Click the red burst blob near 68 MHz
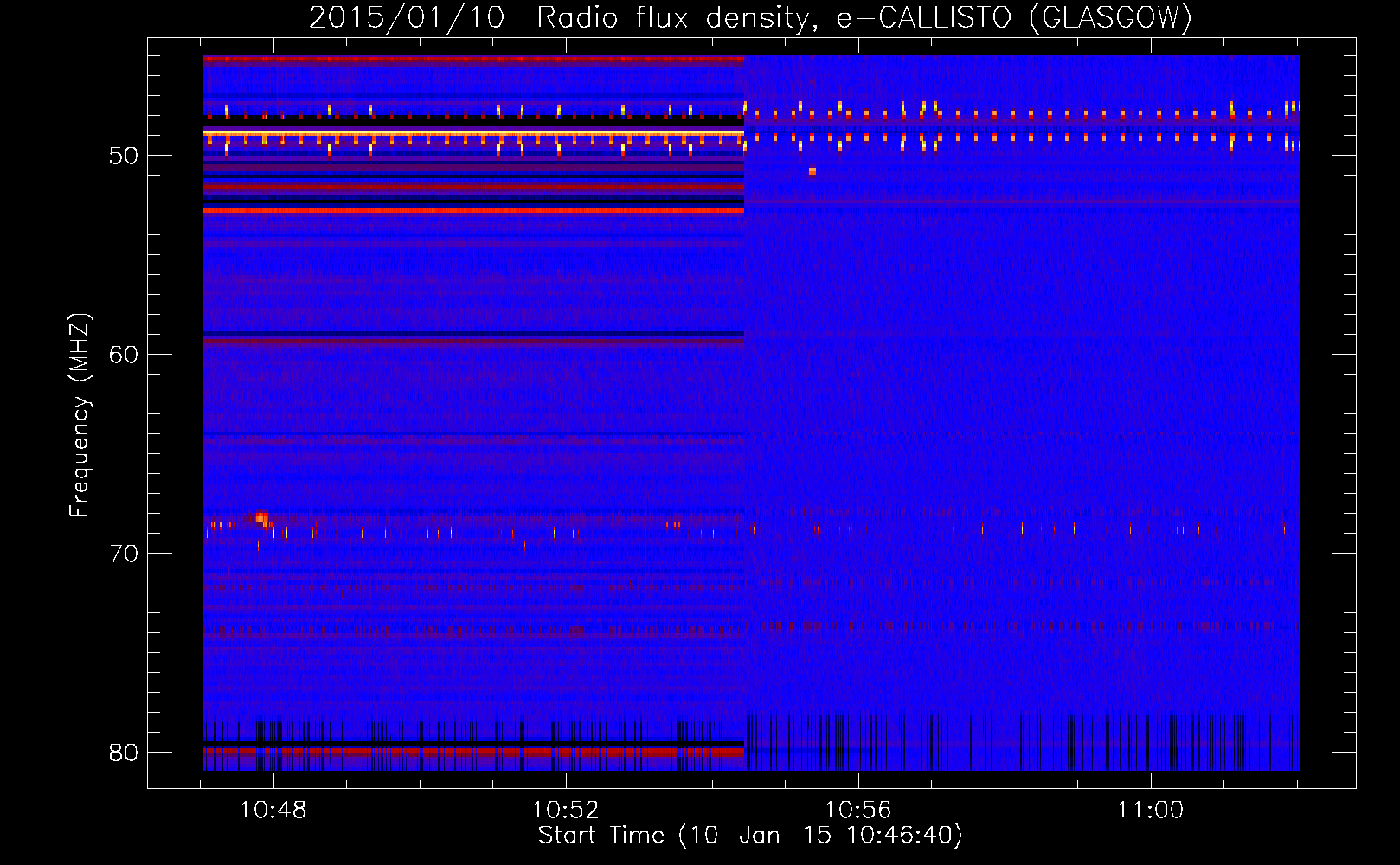This screenshot has width=1400, height=865. pyautogui.click(x=261, y=518)
